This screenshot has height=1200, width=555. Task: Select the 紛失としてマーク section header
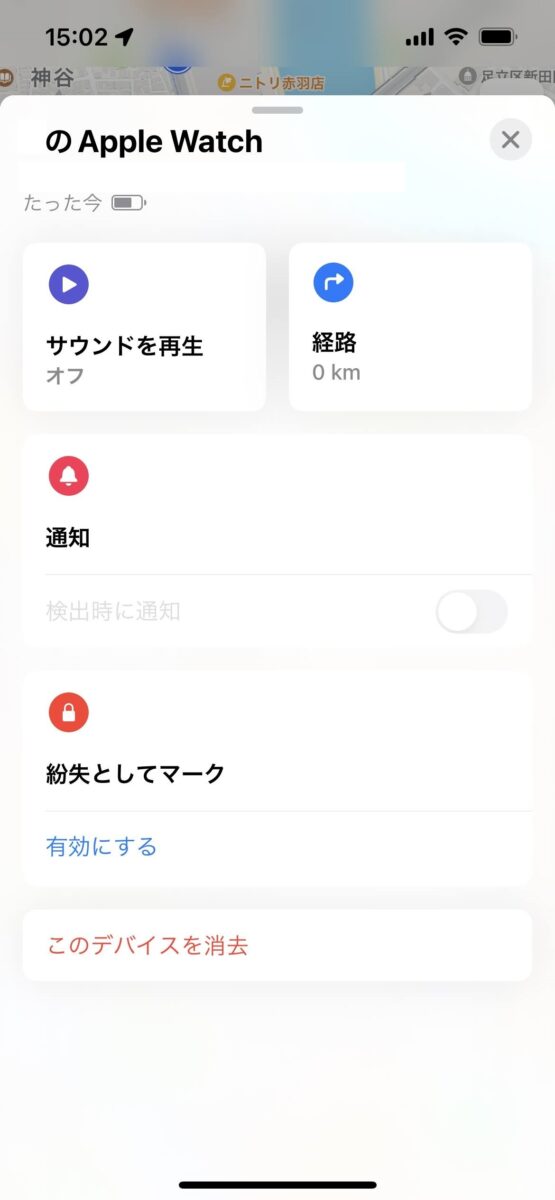point(136,774)
